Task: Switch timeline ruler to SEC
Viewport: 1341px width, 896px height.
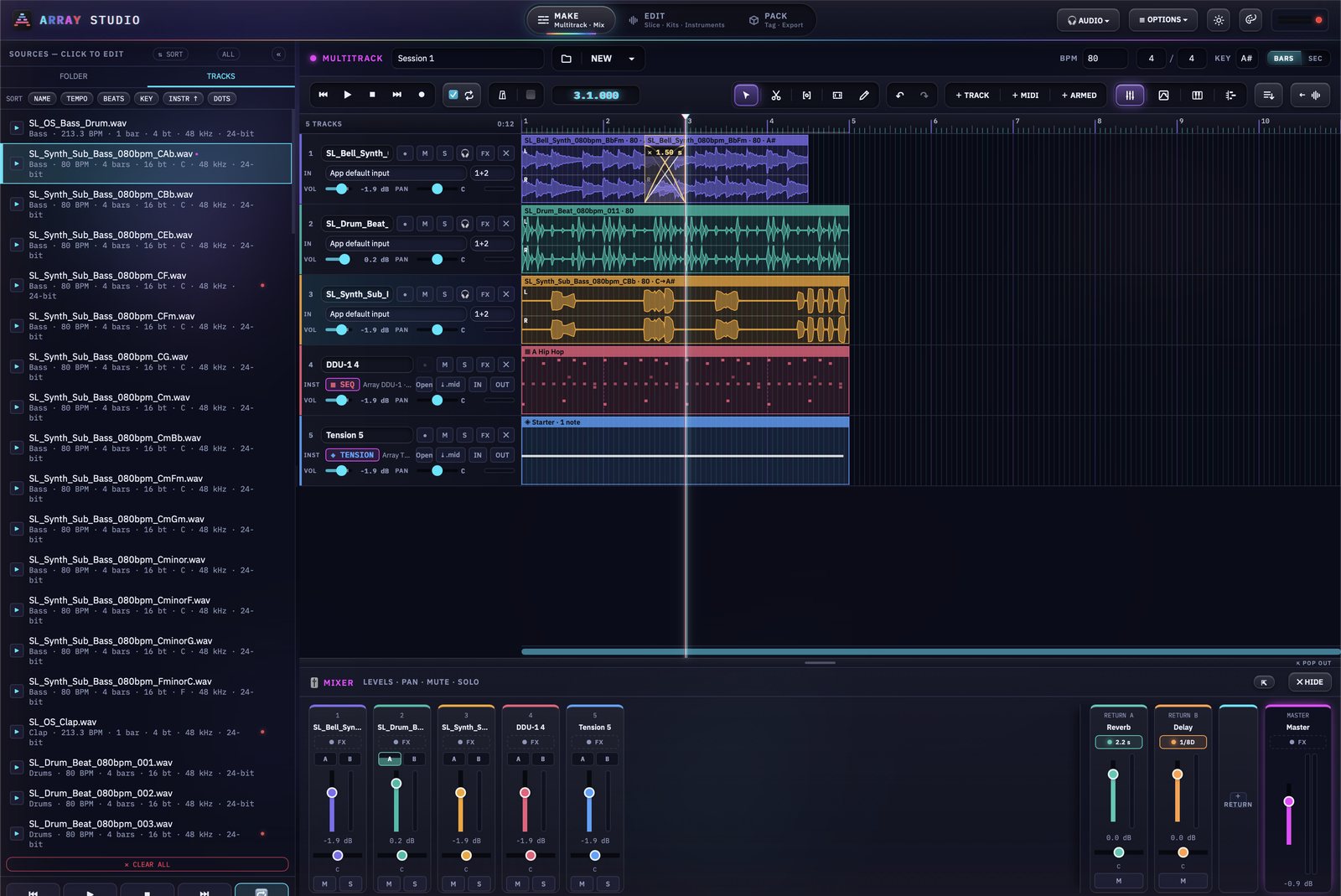Action: click(x=1315, y=59)
